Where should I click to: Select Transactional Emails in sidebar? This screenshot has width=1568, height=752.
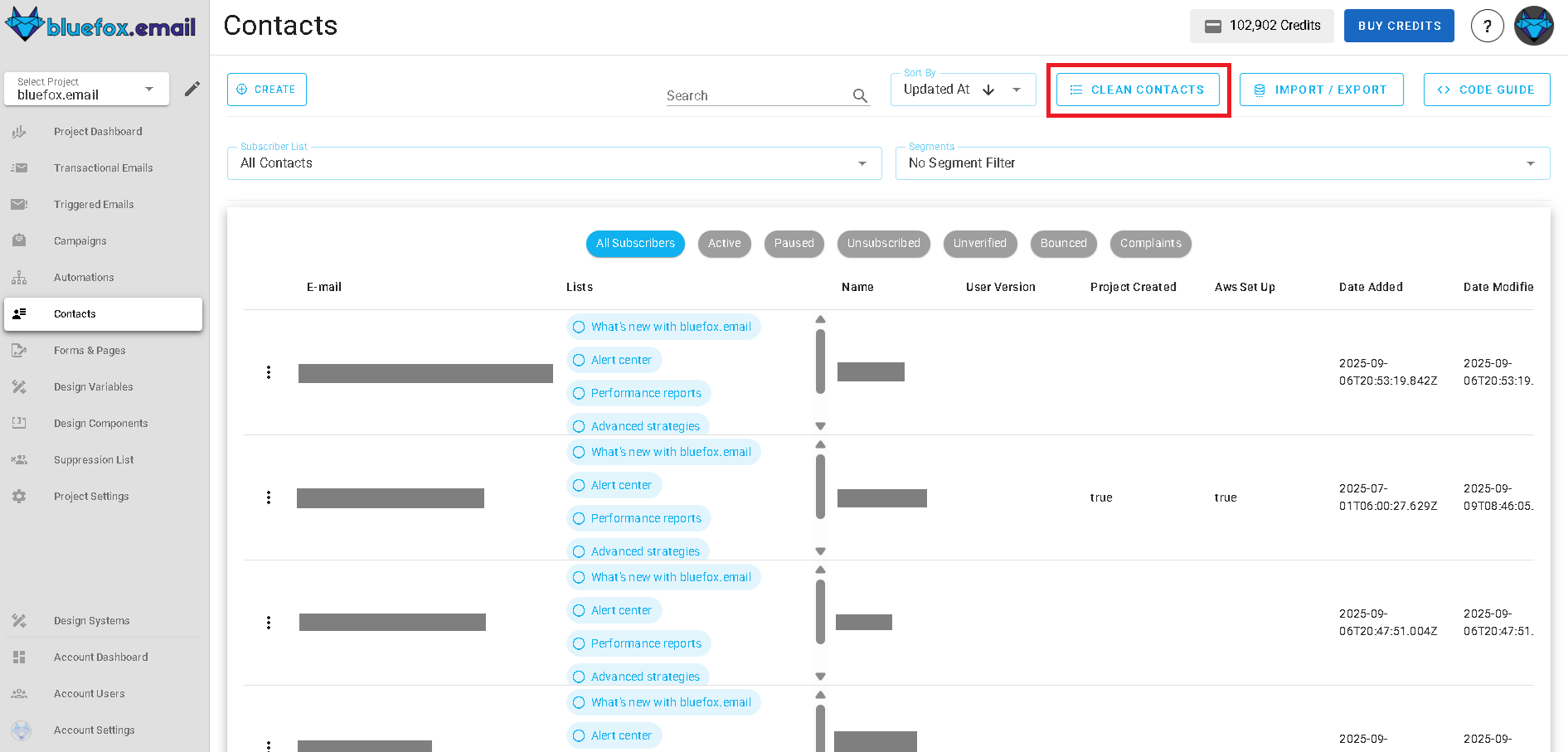tap(103, 167)
